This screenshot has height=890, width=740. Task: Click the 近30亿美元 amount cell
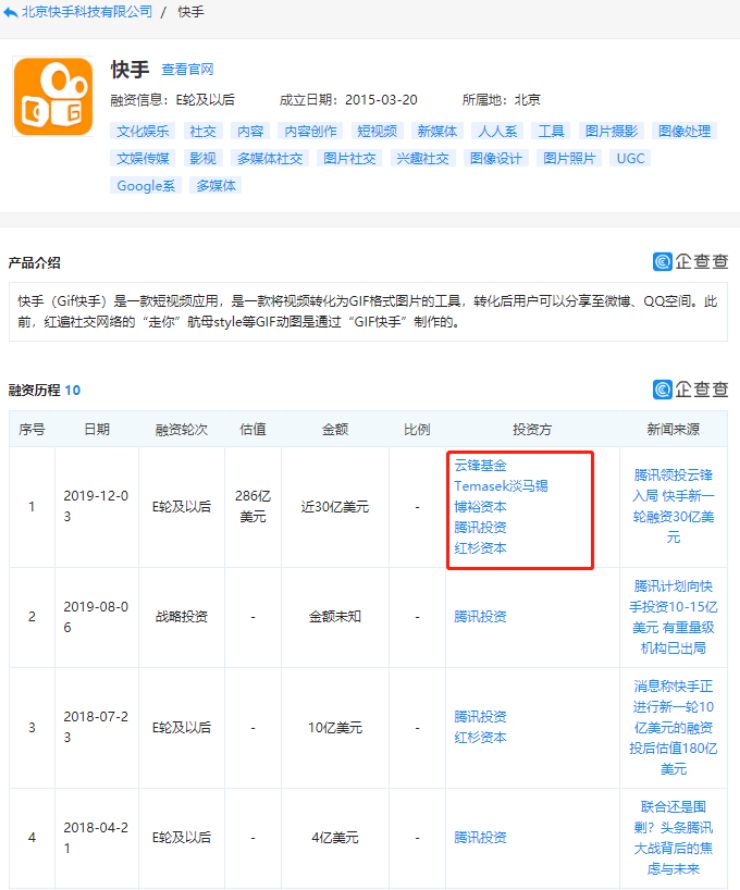335,507
